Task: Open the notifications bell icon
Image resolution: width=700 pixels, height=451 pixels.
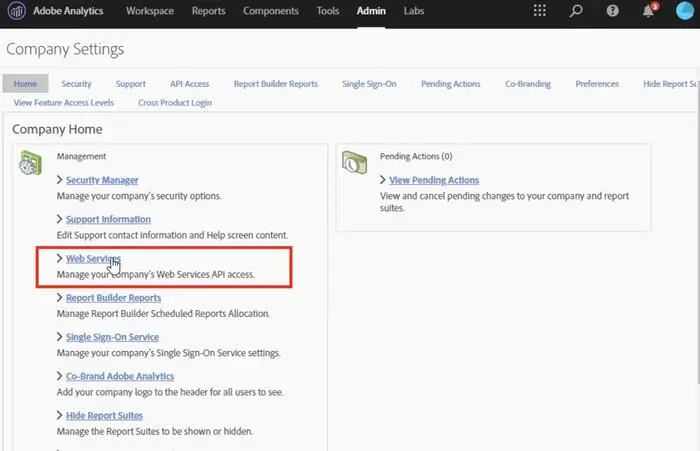Action: point(649,10)
